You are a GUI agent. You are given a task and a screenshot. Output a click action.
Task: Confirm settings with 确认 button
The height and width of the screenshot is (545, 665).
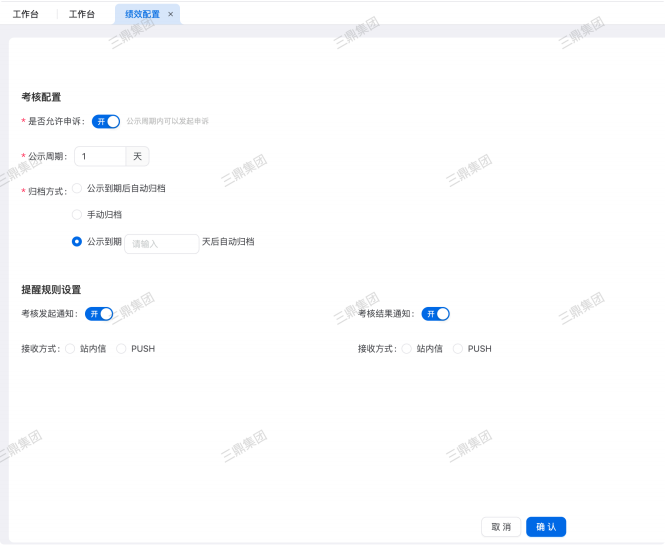546,527
